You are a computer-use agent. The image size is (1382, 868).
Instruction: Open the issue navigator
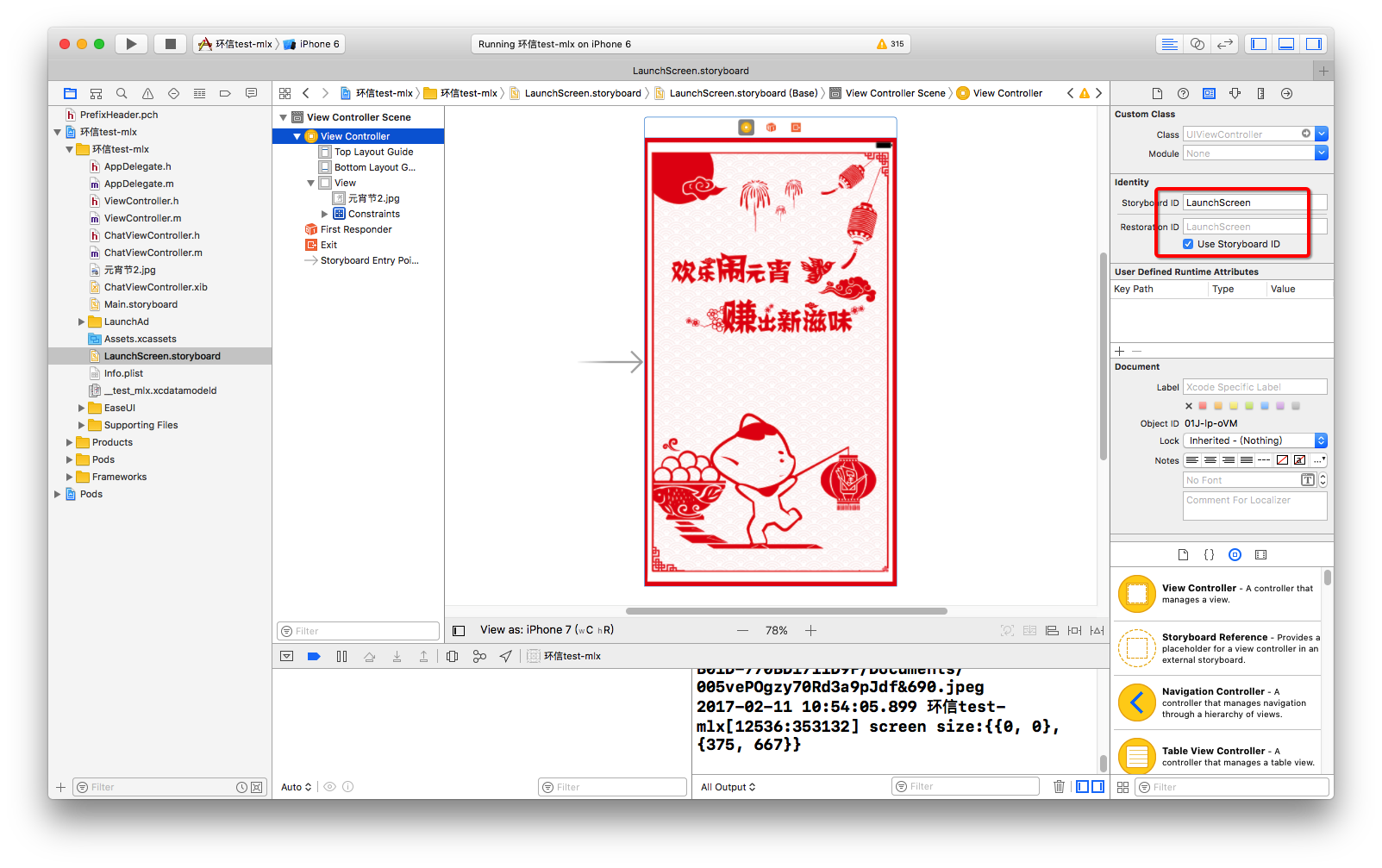point(147,93)
